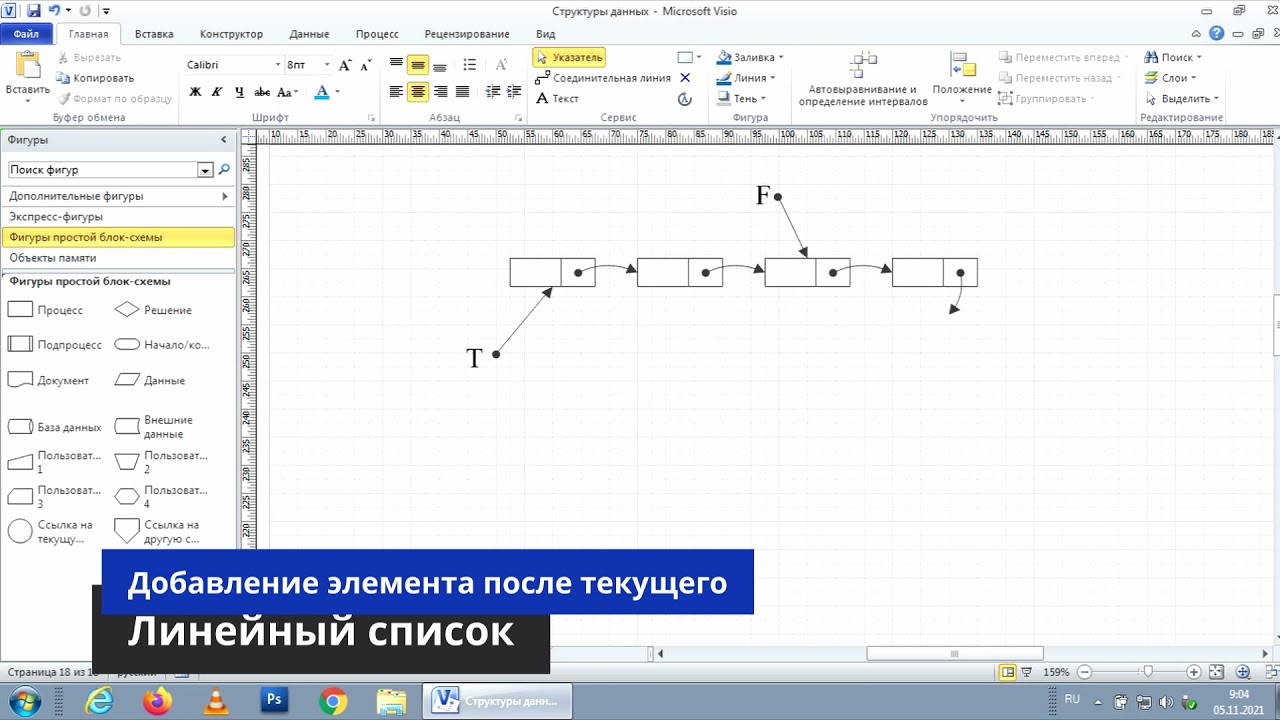
Task: Toggle bulleted list
Action: point(470,65)
